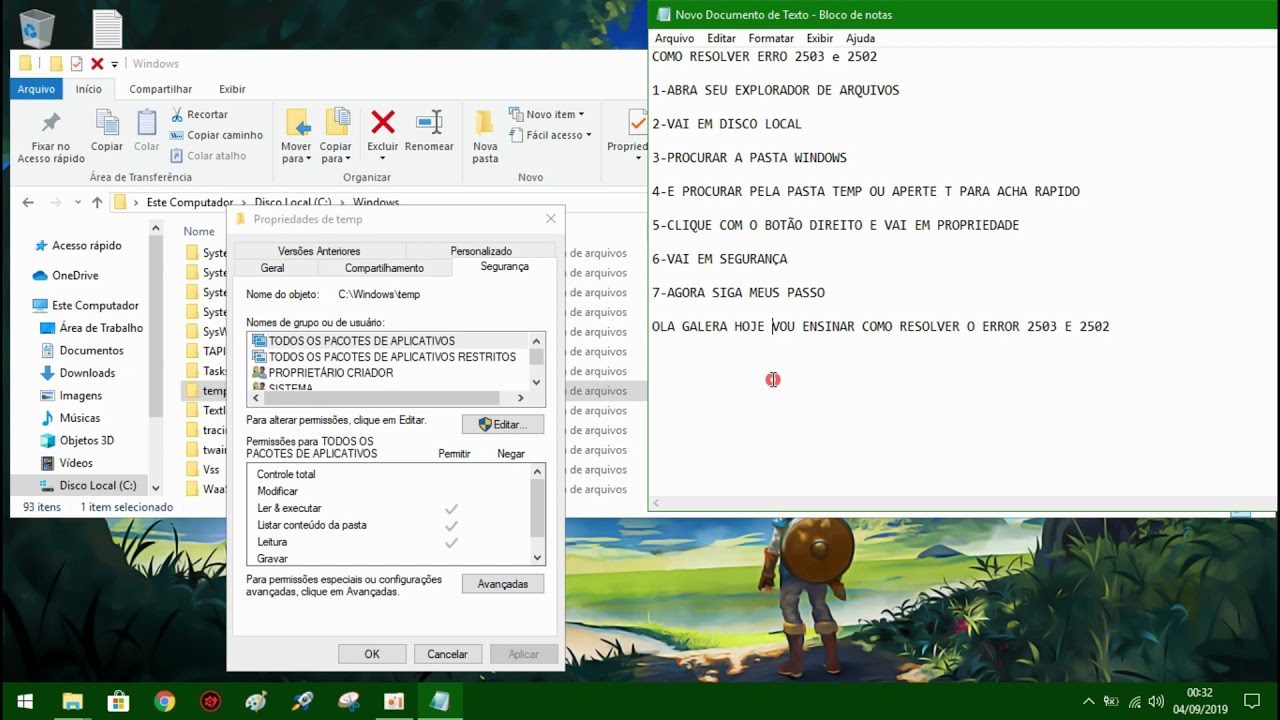Click the Editar... permissions button
This screenshot has height=720, width=1280.
(x=503, y=424)
